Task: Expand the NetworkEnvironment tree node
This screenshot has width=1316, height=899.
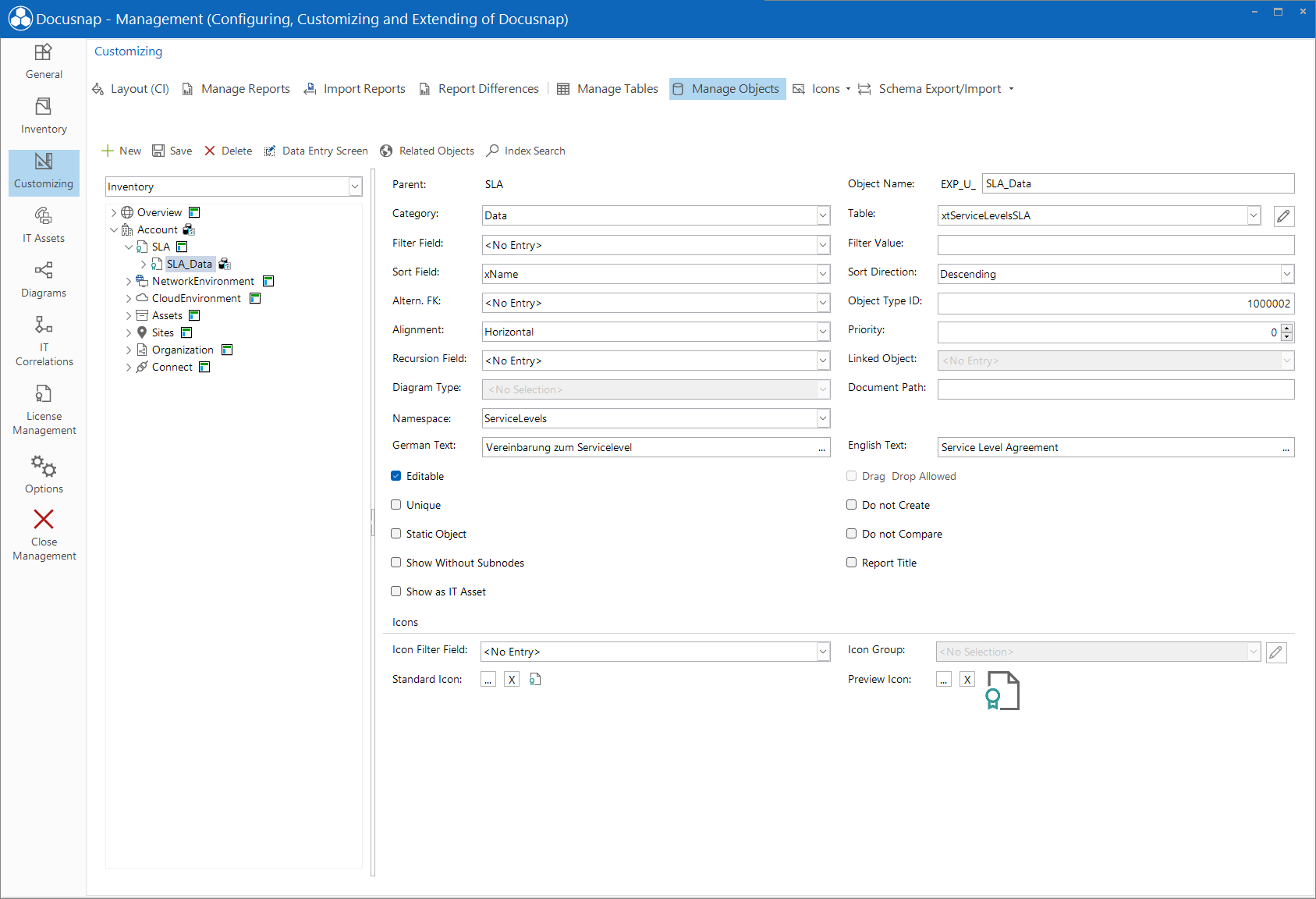Action: (129, 281)
